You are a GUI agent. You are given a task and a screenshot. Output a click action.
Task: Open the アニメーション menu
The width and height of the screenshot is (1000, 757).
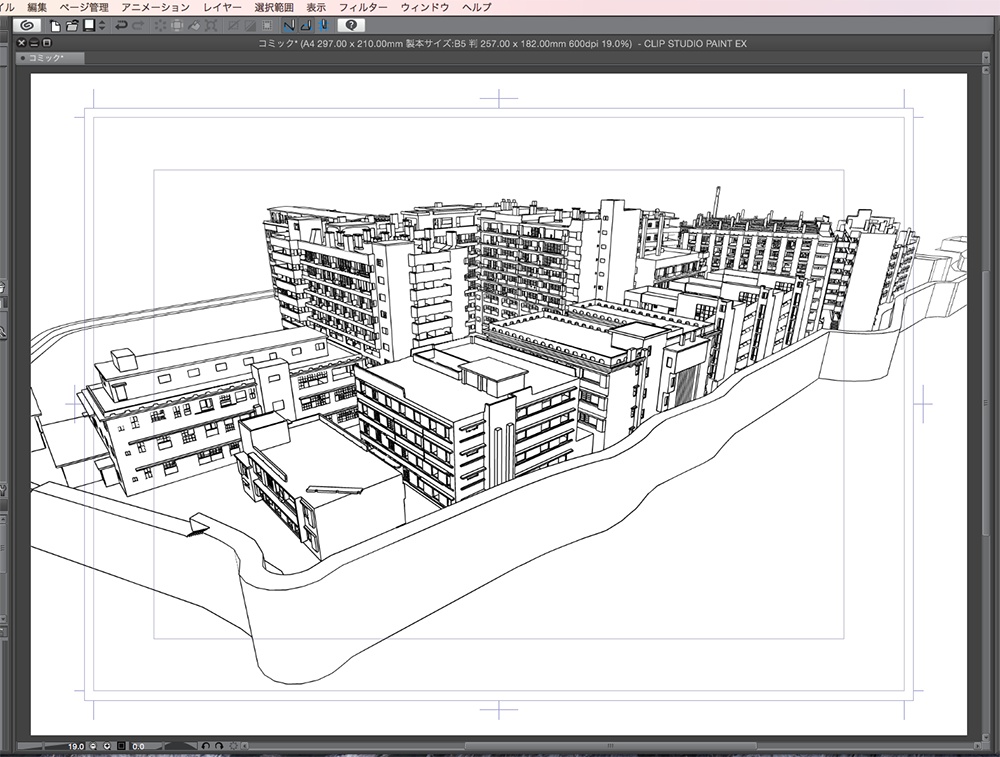154,7
